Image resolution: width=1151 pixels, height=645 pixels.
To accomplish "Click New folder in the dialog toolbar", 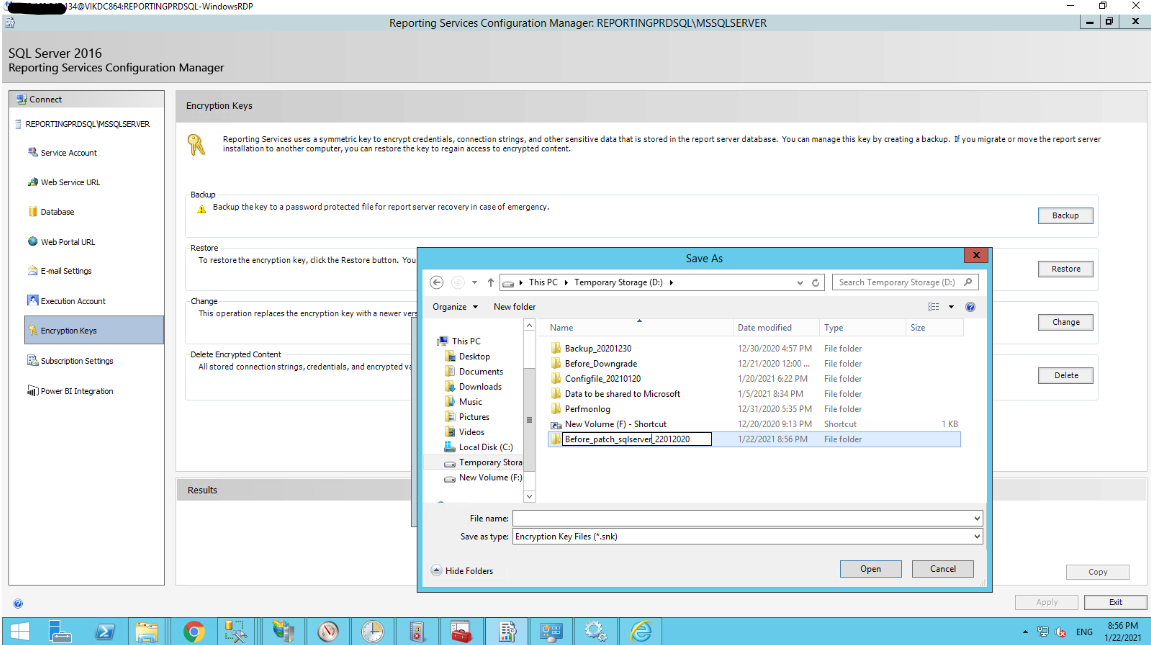I will point(515,307).
